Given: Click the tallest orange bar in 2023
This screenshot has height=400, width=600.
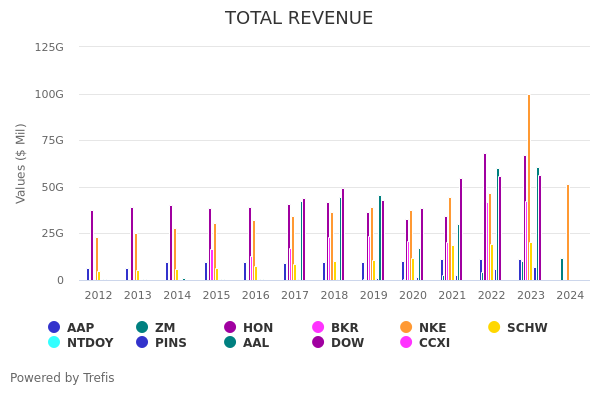Looking at the screenshot, I should pos(529,188).
